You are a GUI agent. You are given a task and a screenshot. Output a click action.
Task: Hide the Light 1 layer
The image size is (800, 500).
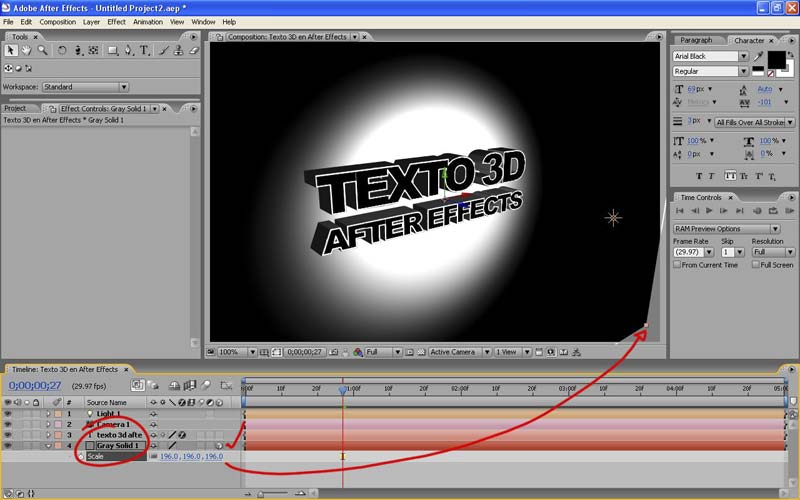click(8, 414)
